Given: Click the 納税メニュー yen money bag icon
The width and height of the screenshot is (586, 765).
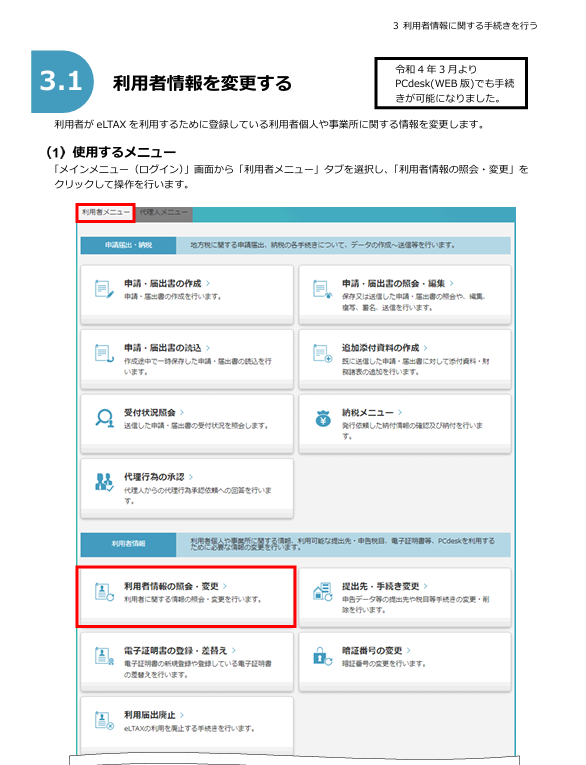Looking at the screenshot, I should click(x=323, y=418).
